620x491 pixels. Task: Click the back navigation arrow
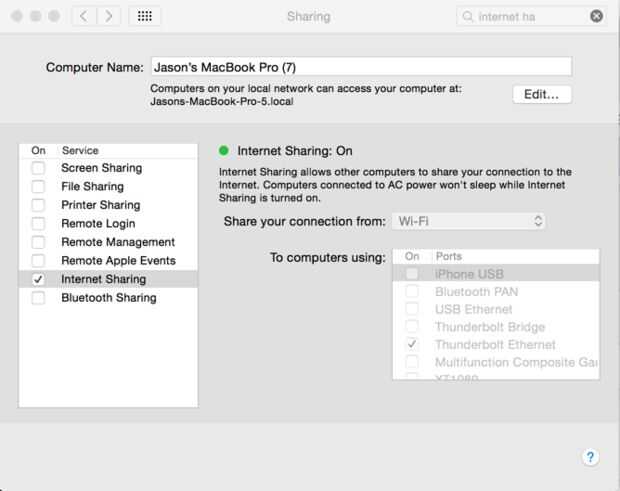coord(84,16)
